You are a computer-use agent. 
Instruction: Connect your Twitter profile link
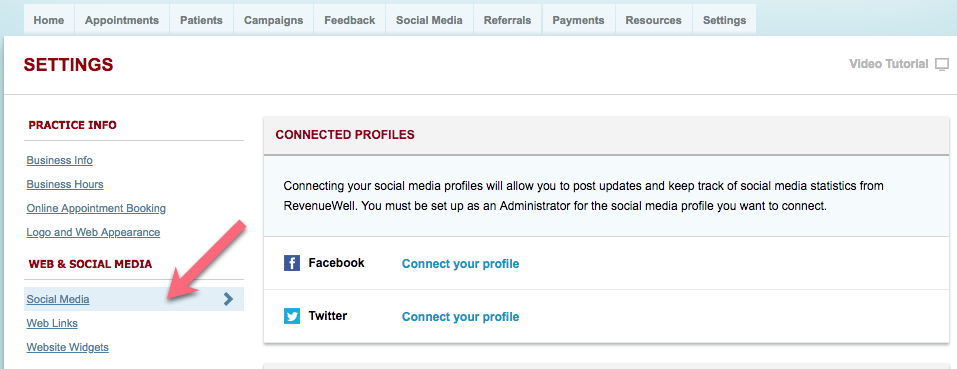pyautogui.click(x=460, y=317)
